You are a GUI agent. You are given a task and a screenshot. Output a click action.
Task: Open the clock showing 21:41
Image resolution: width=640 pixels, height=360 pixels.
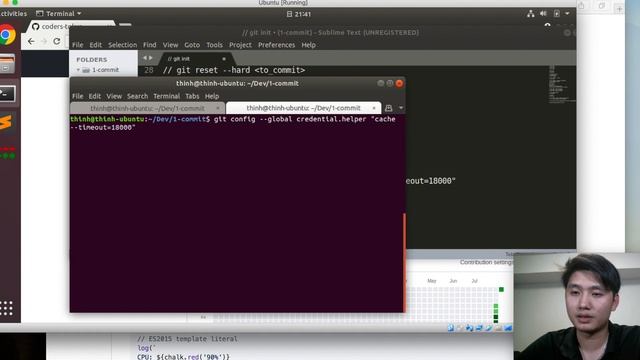[x=299, y=14]
